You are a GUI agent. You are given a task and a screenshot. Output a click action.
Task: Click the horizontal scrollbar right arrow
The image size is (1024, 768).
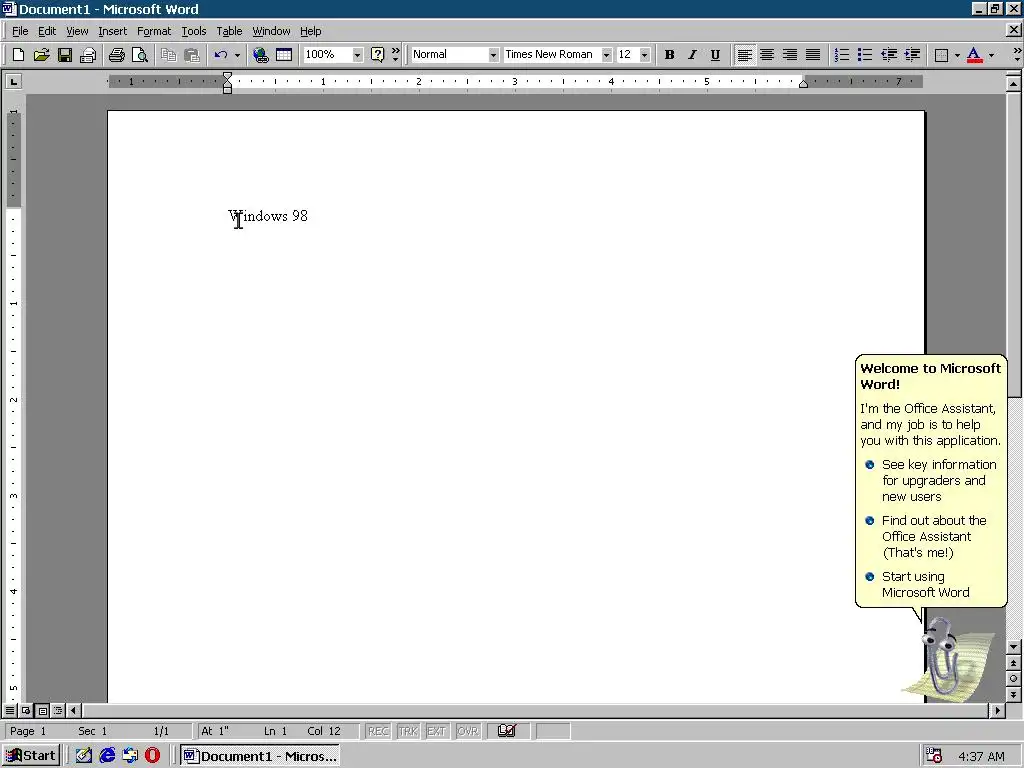coord(997,710)
